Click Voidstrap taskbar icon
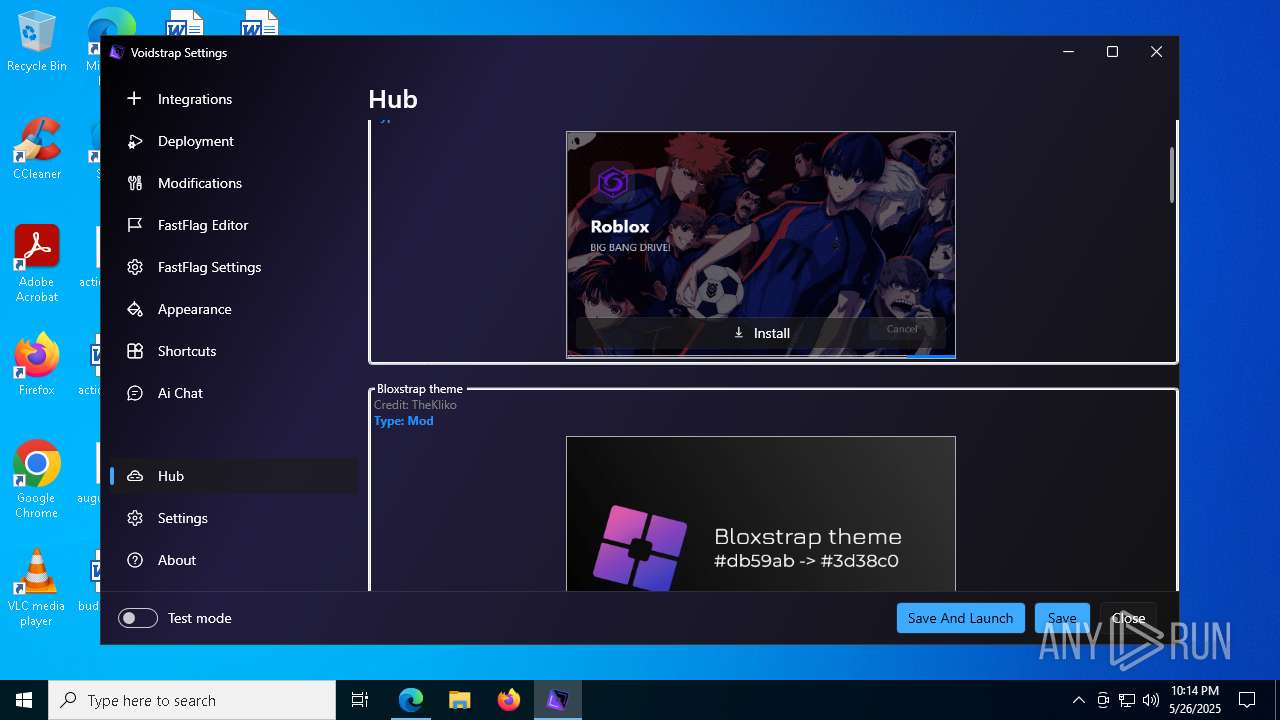Image resolution: width=1280 pixels, height=720 pixels. (557, 700)
